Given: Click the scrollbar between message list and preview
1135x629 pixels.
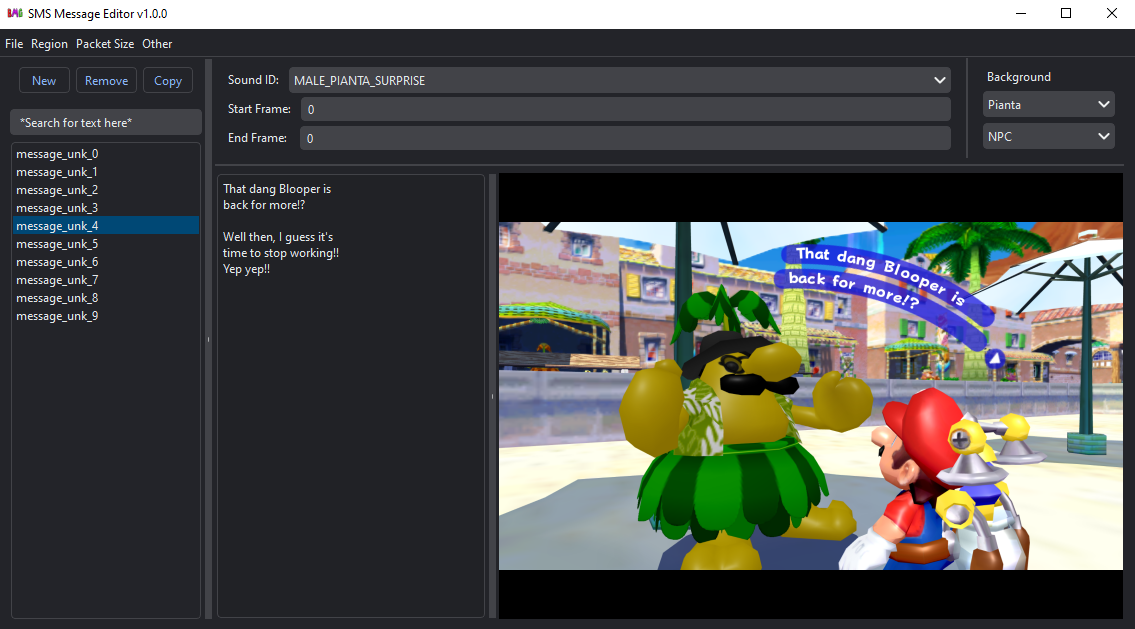Looking at the screenshot, I should pyautogui.click(x=208, y=340).
